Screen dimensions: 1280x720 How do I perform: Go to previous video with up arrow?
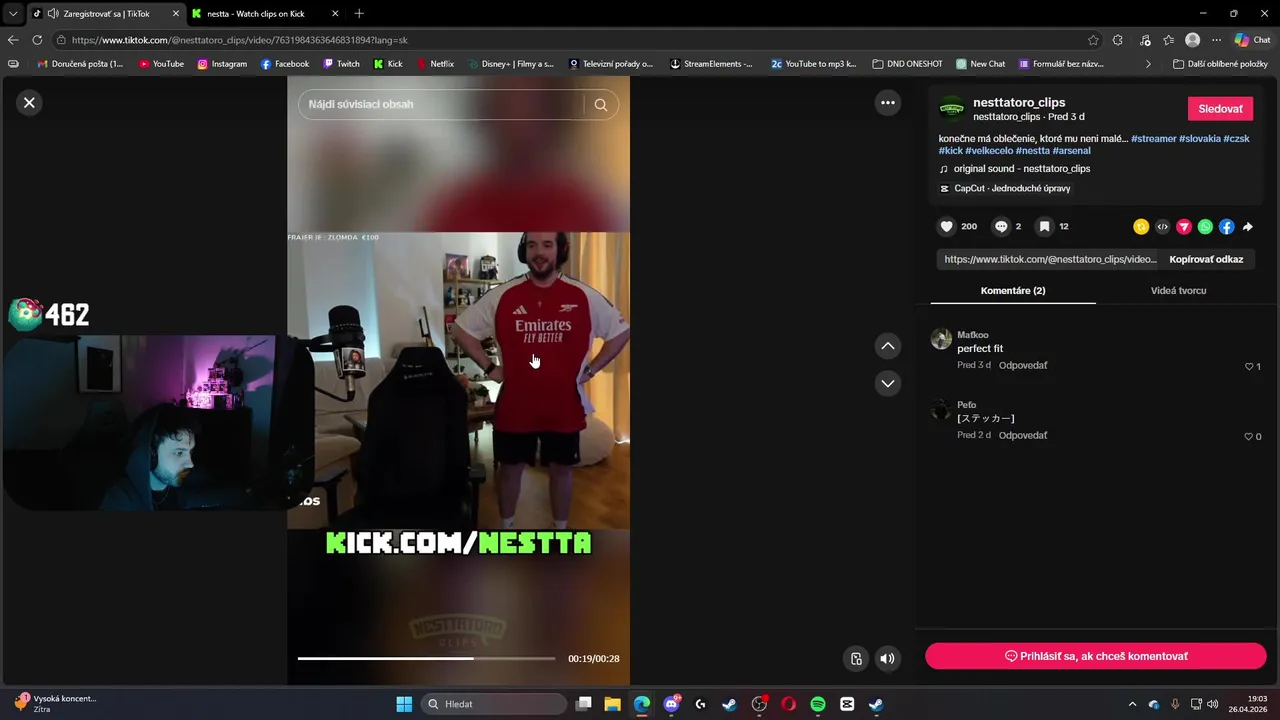(x=887, y=346)
